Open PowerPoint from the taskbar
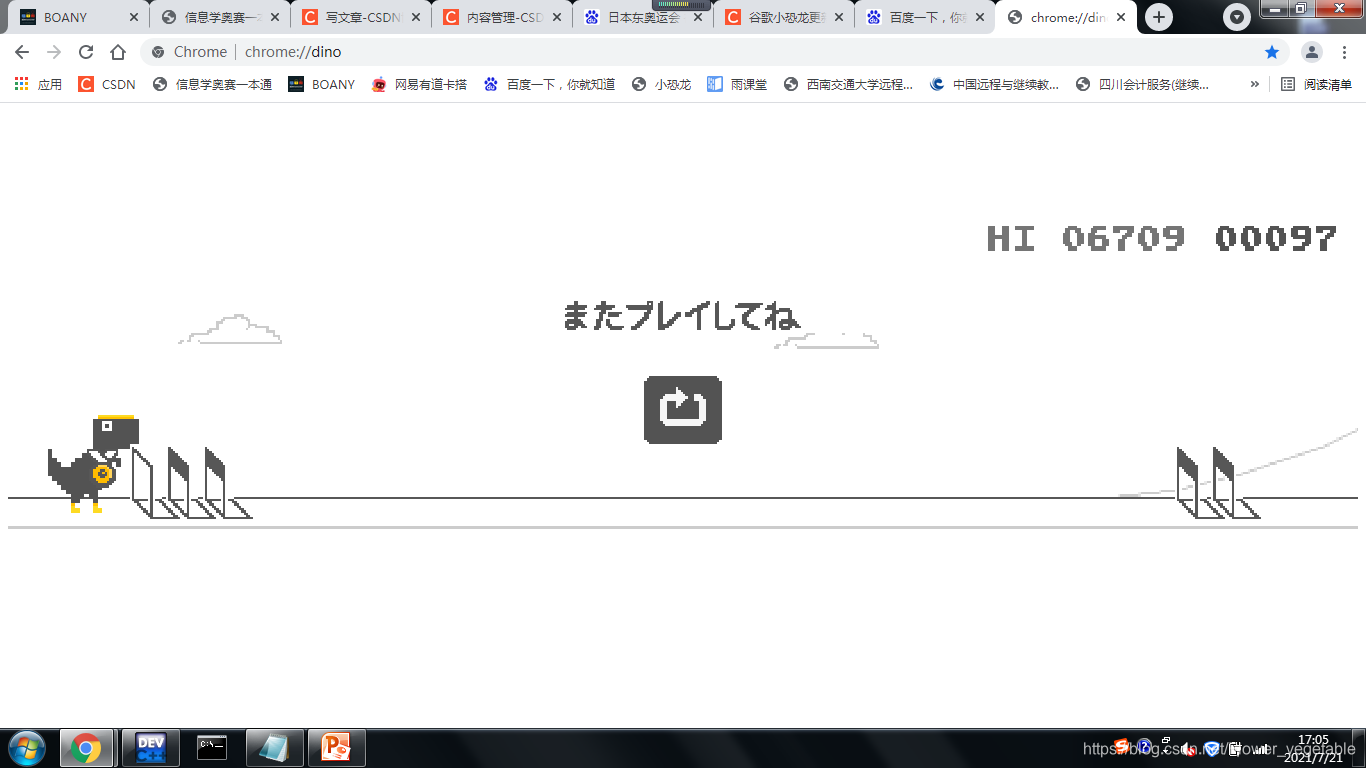Screen dimensions: 1366x768 coord(337,748)
